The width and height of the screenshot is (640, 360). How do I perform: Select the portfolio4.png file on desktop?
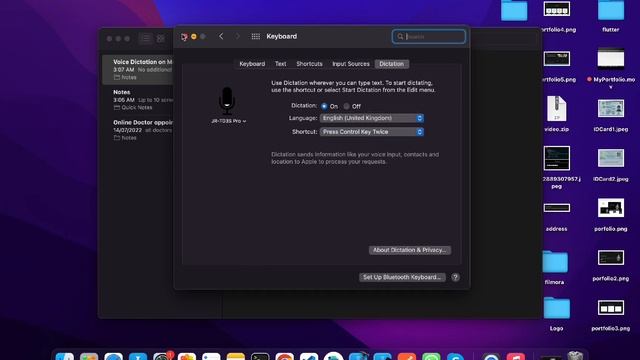click(557, 10)
